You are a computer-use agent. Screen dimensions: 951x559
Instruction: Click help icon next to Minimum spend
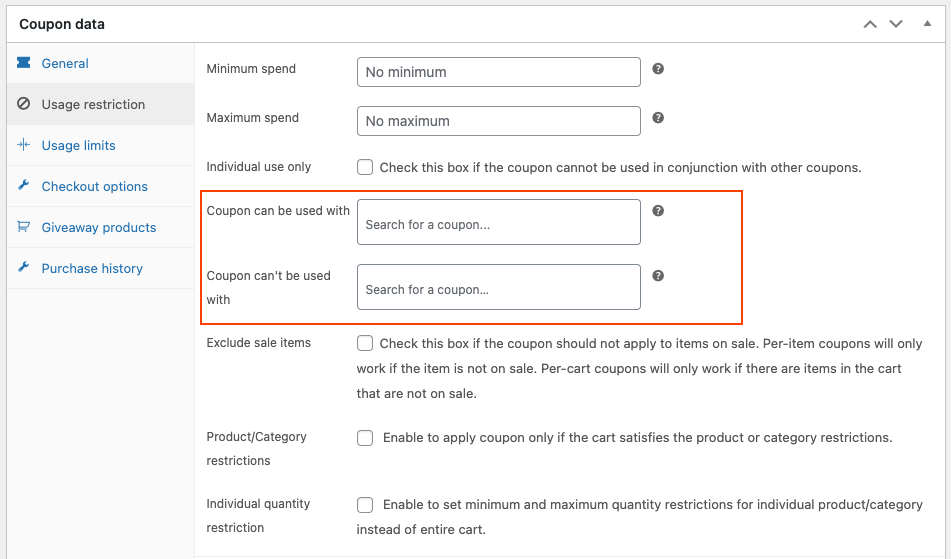658,69
